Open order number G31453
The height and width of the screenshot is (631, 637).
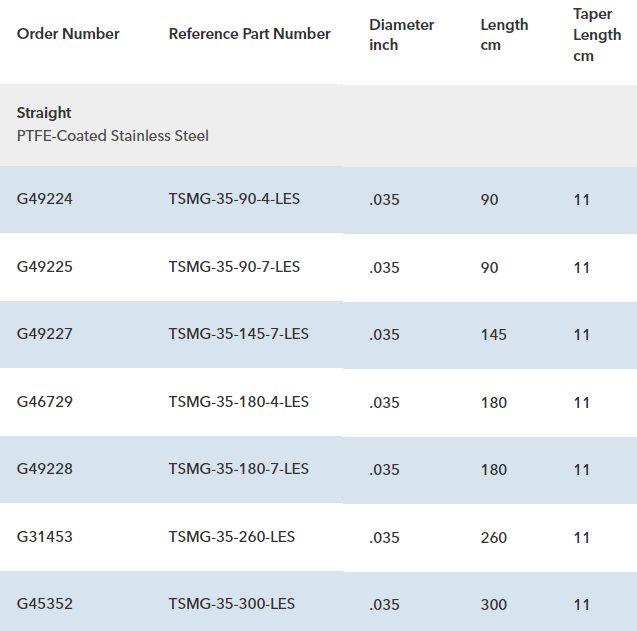pyautogui.click(x=45, y=537)
